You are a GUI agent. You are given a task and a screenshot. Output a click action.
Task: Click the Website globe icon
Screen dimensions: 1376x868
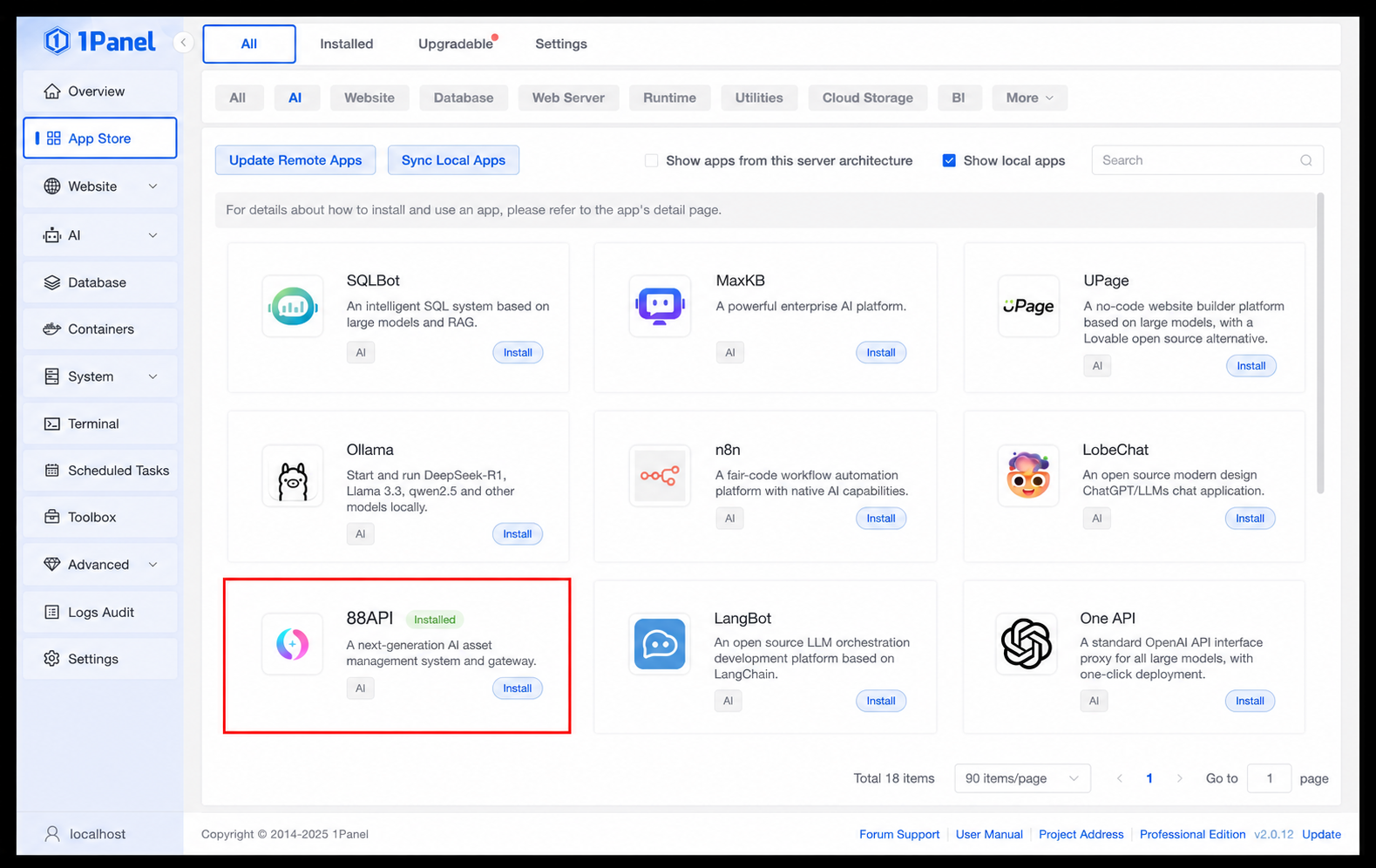coord(52,186)
